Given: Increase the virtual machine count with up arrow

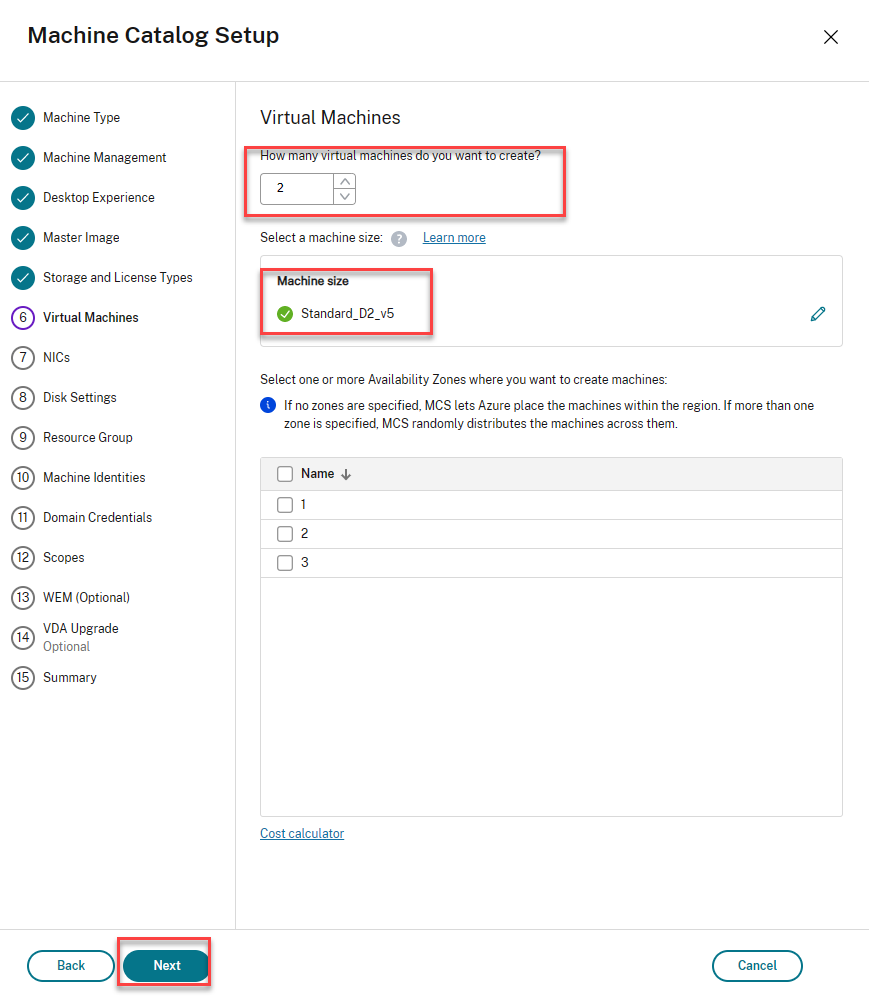Looking at the screenshot, I should [345, 182].
